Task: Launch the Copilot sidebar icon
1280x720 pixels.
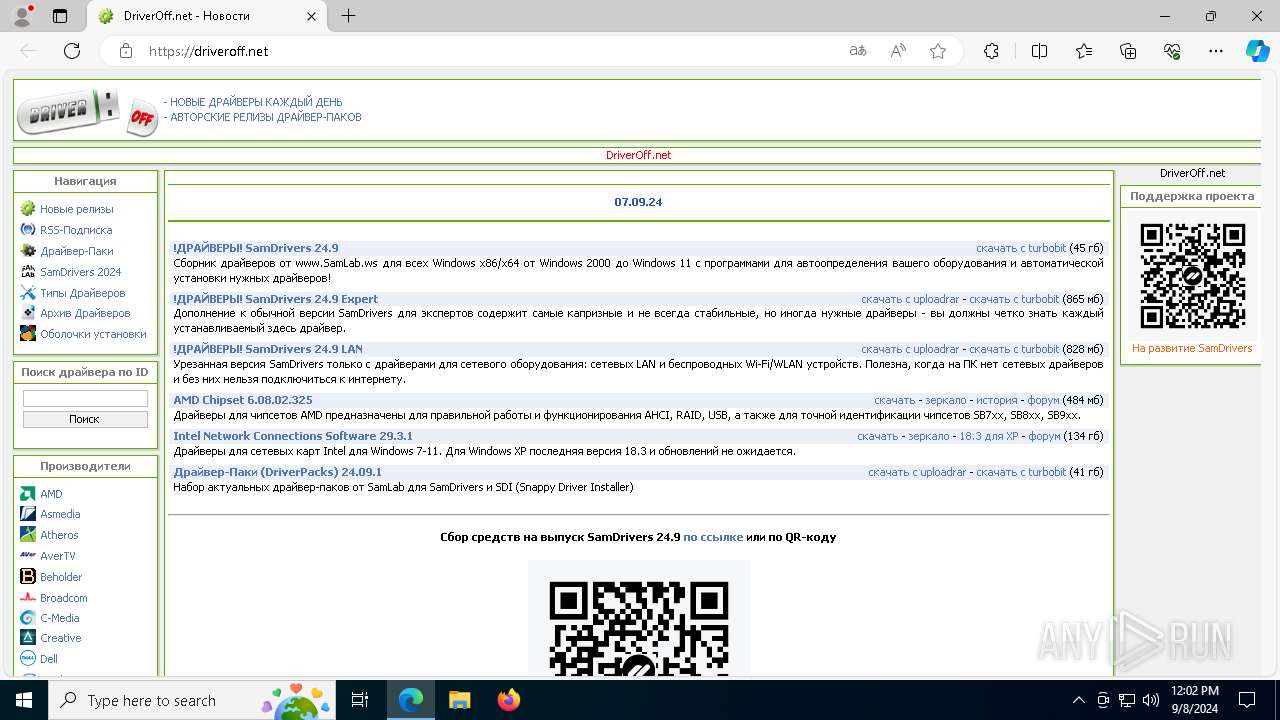Action: click(1257, 51)
